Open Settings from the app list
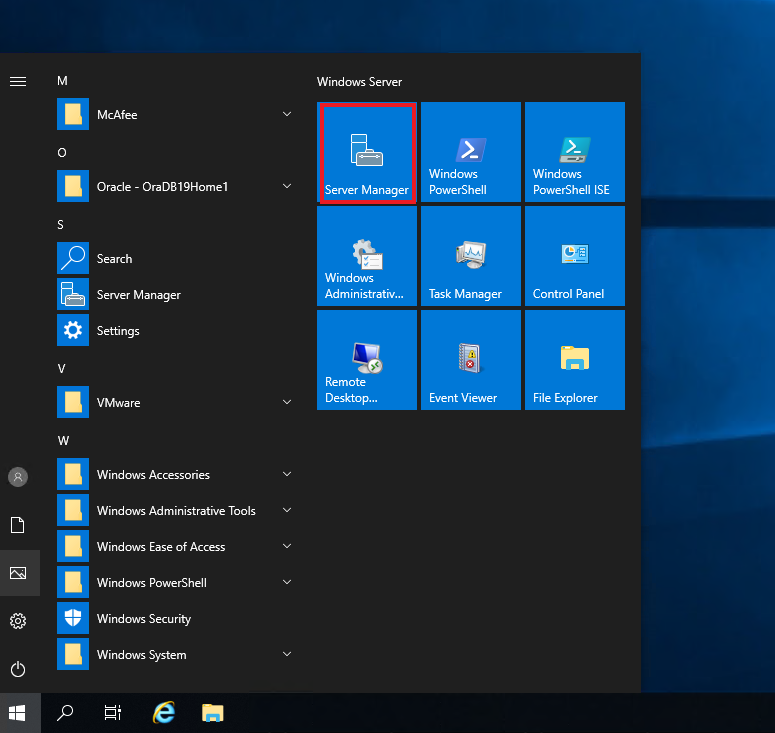Viewport: 775px width, 733px height. click(175, 330)
